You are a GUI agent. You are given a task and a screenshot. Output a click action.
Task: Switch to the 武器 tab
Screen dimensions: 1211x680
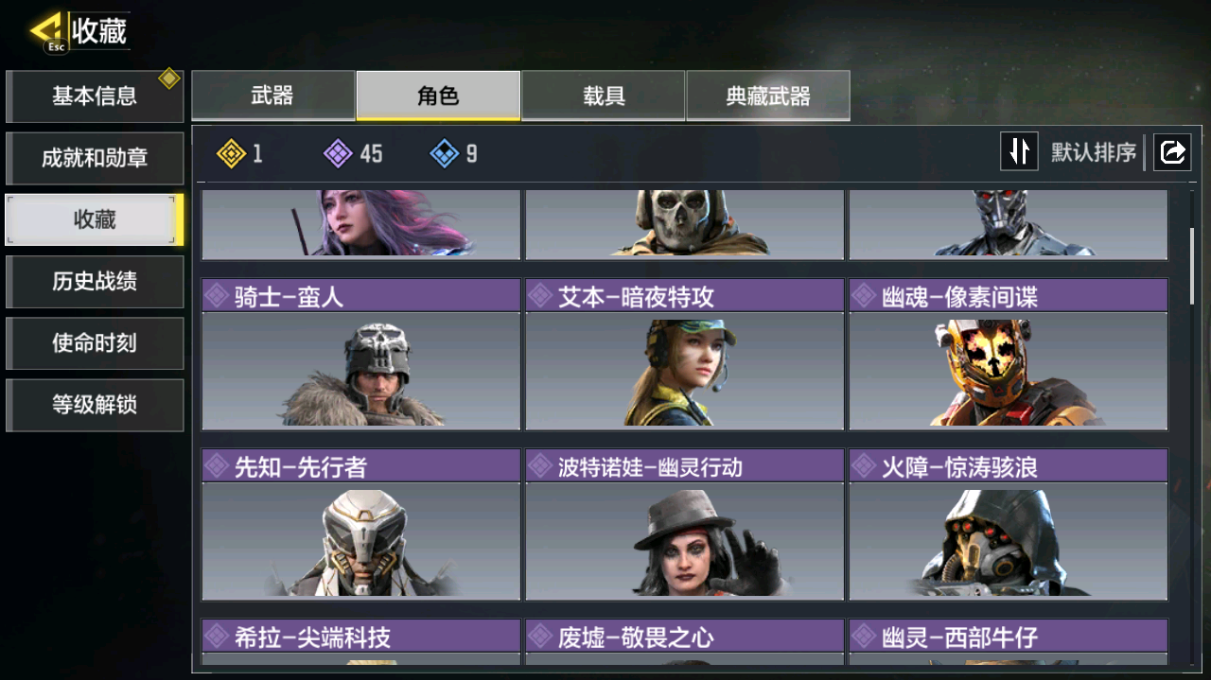tap(273, 96)
